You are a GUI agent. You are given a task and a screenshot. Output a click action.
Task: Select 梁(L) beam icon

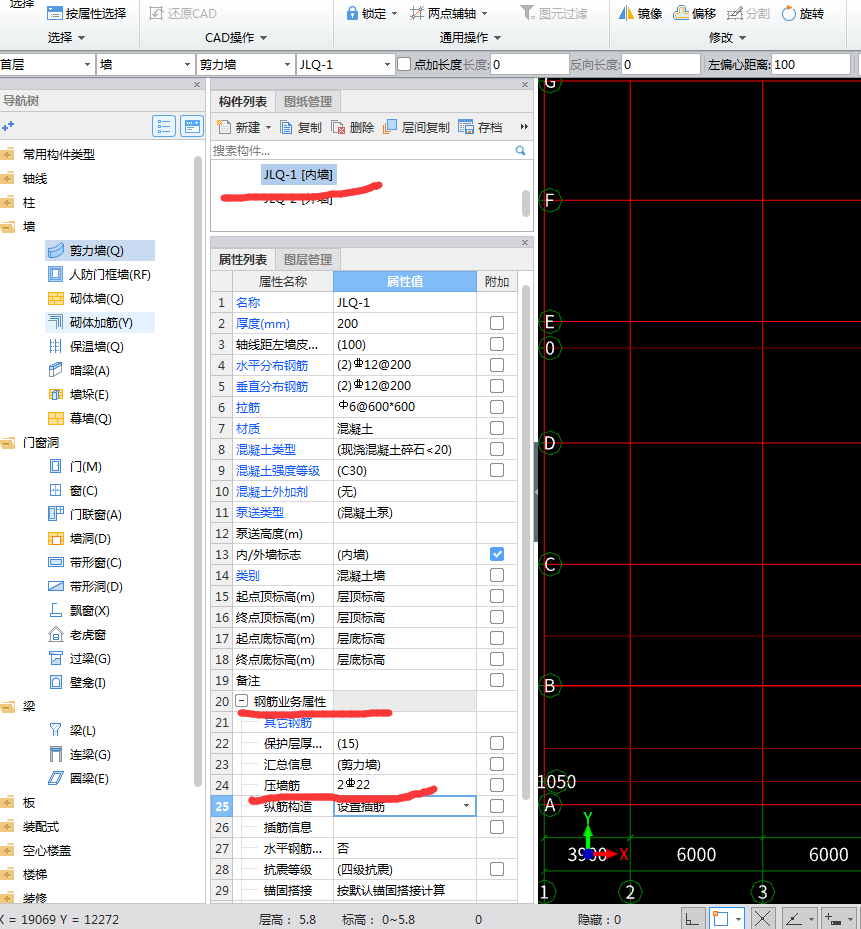click(x=56, y=731)
